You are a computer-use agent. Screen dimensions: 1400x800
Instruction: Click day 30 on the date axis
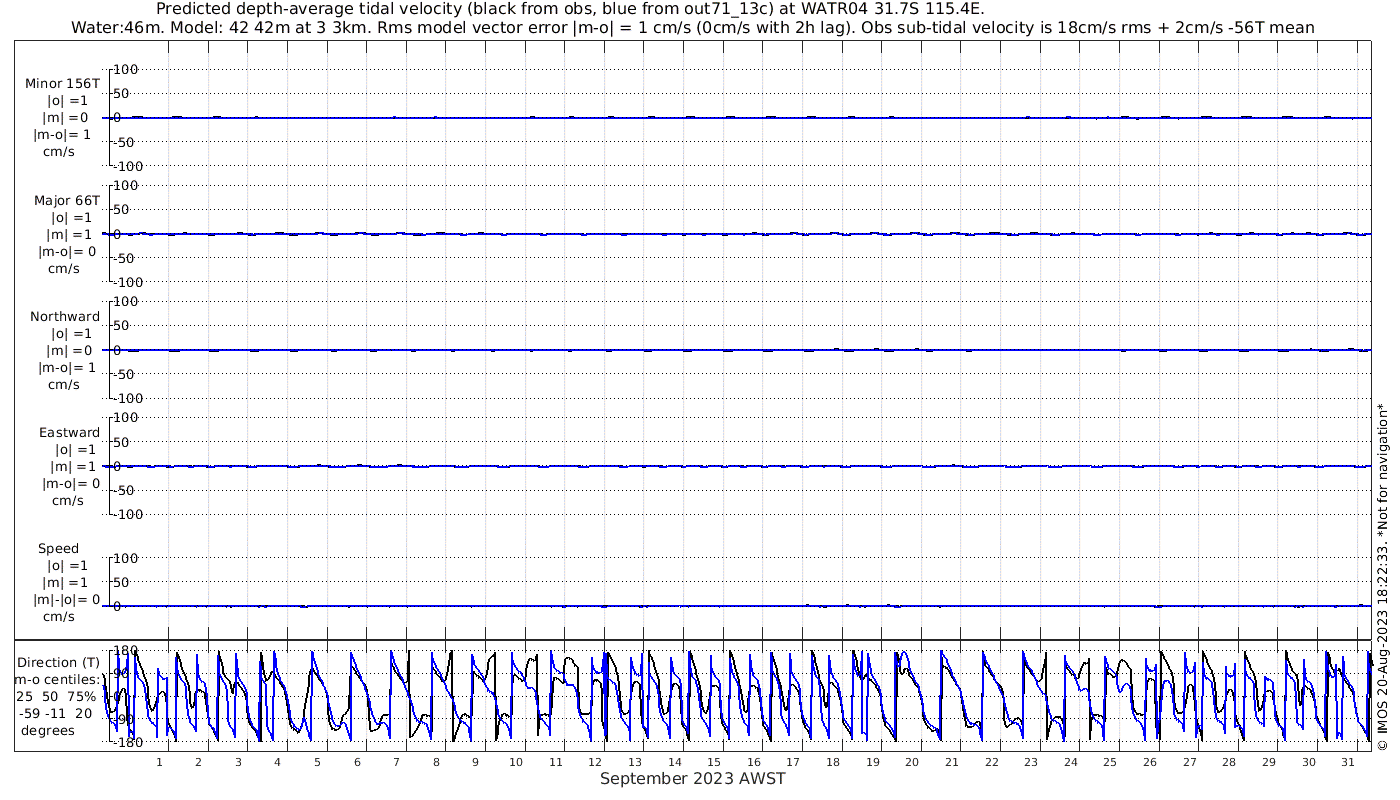(x=1308, y=762)
